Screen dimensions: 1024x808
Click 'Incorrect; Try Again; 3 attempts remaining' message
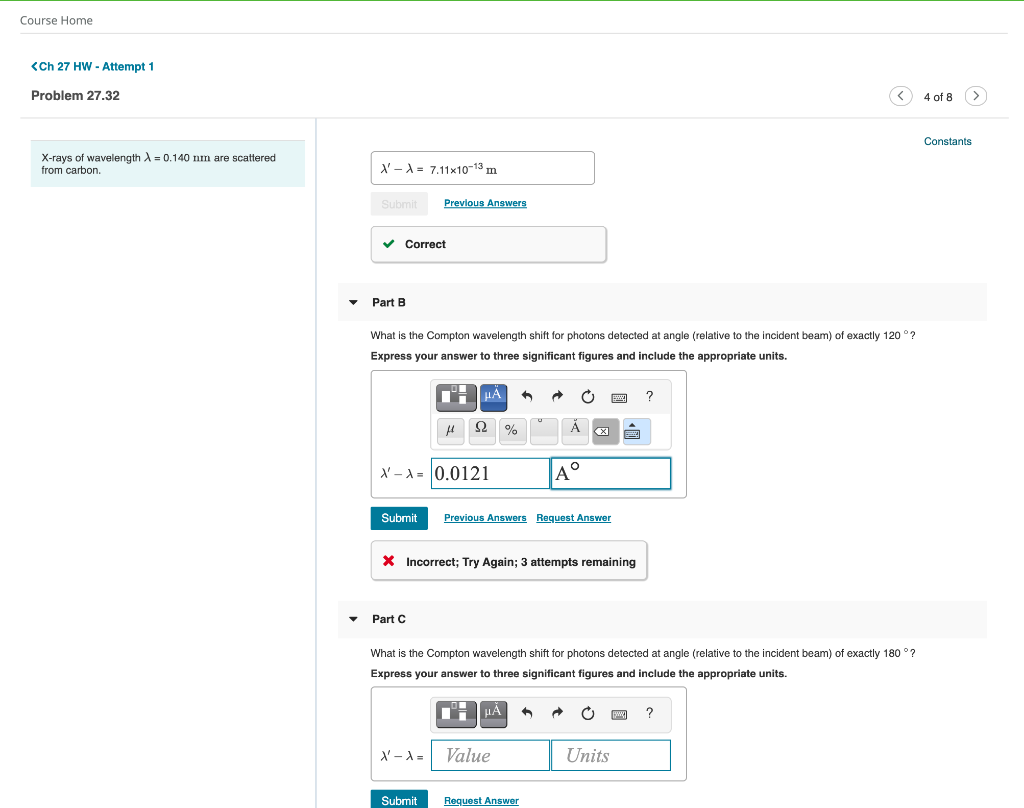(509, 561)
